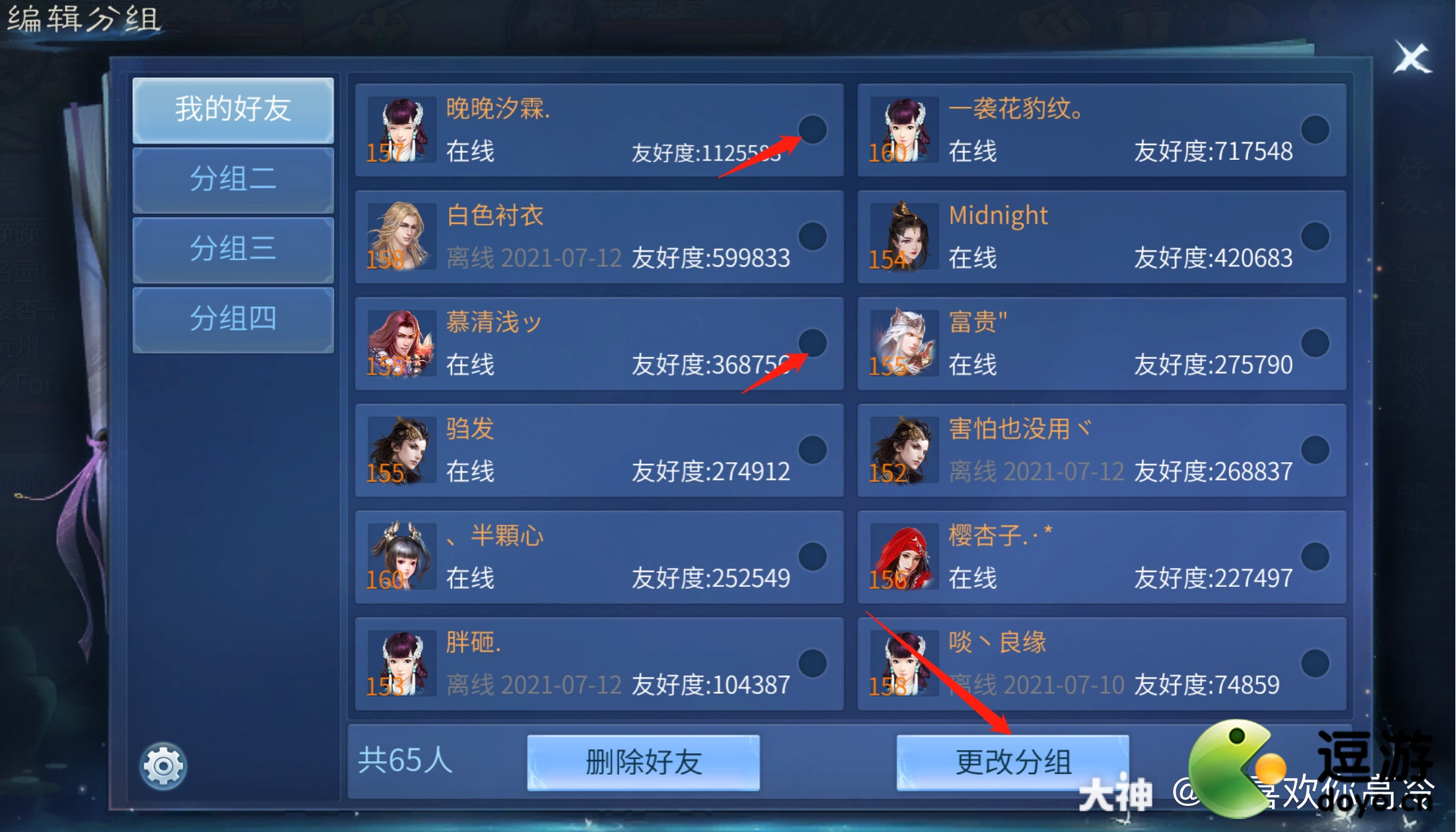Click the 删除好友 button
The image size is (1456, 832).
(x=643, y=762)
